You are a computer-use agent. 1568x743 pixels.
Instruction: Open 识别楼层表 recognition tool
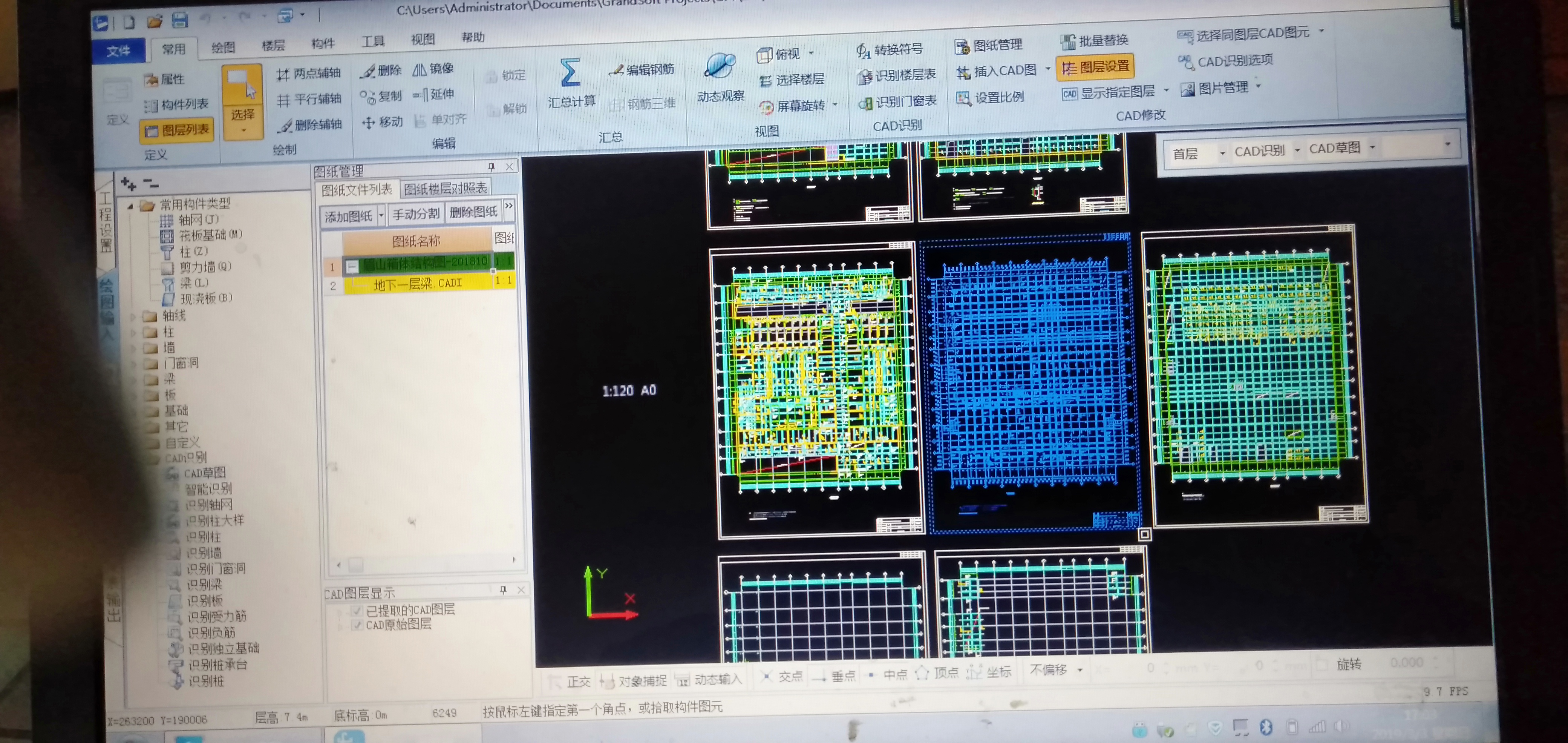[897, 75]
